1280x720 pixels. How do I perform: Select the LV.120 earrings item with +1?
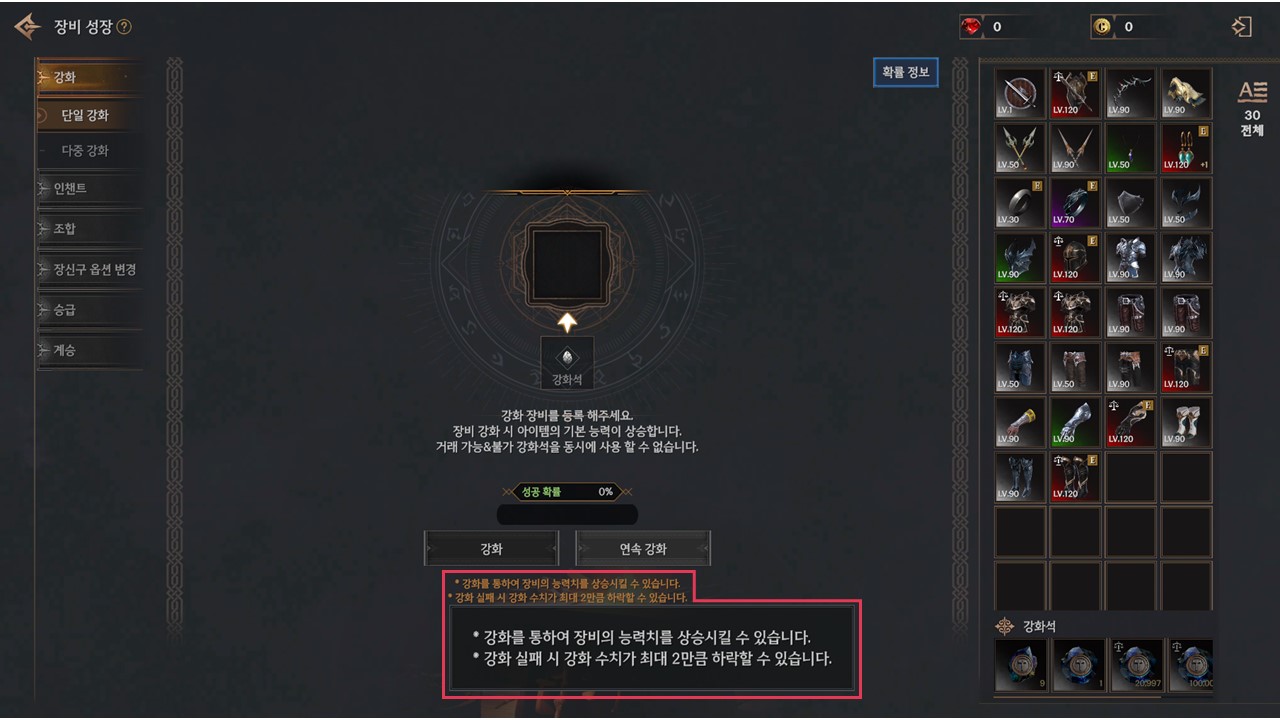(x=1187, y=148)
